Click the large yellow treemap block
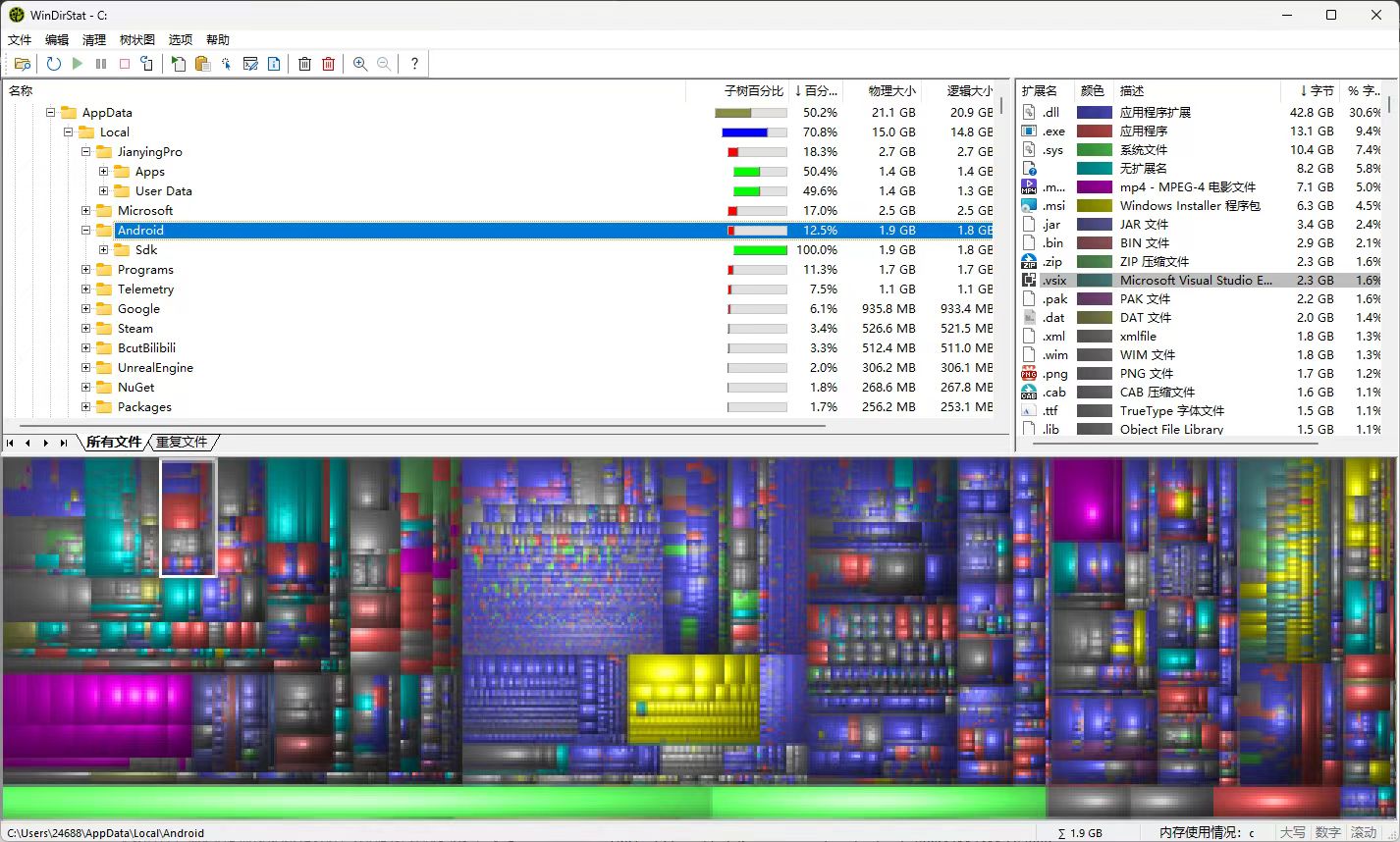The image size is (1400, 842). (693, 698)
